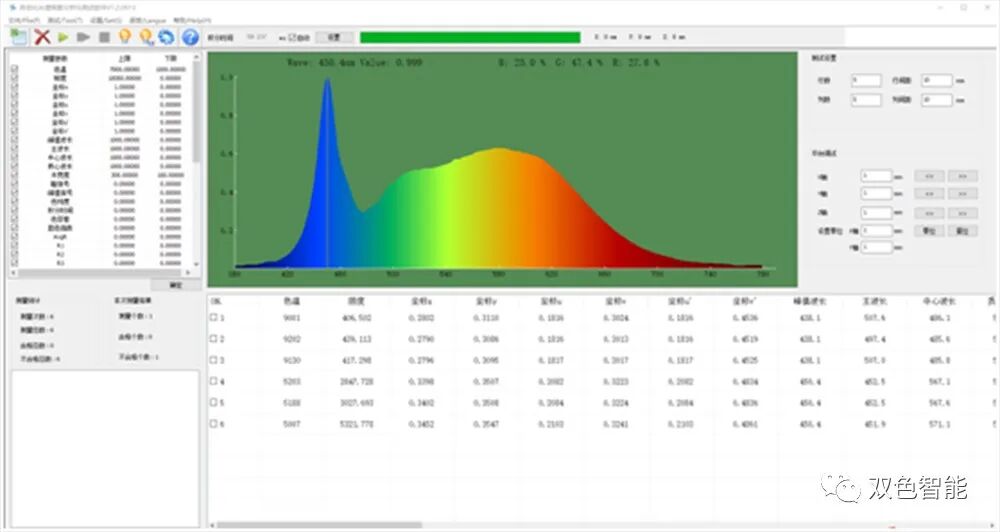Click the gray step-forward play icon
1000x532 pixels.
(x=84, y=38)
